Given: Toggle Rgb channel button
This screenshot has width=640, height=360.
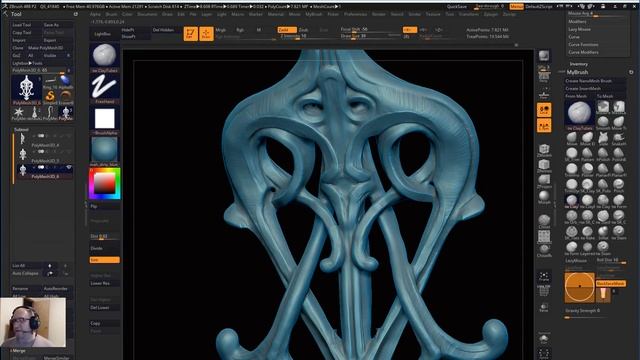Looking at the screenshot, I should [x=240, y=30].
